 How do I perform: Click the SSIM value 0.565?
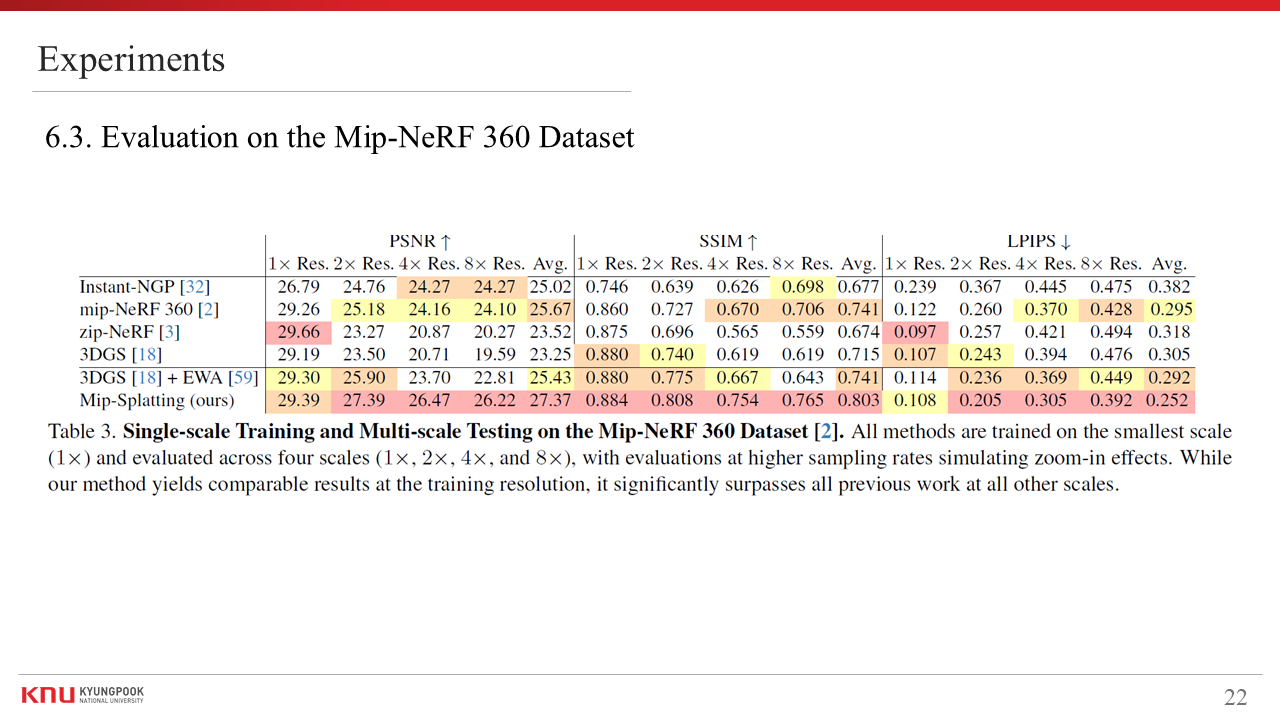point(737,332)
